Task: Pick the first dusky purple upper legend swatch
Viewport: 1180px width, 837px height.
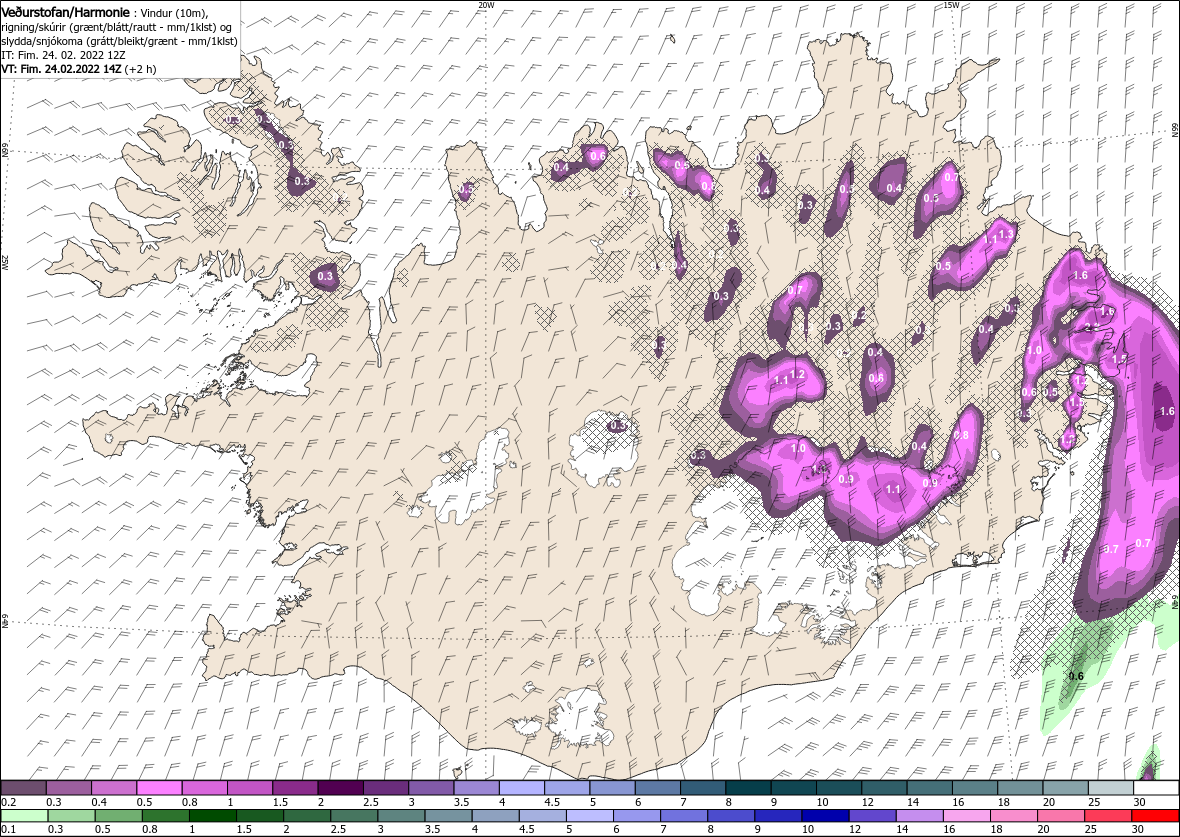Action: 24,788
